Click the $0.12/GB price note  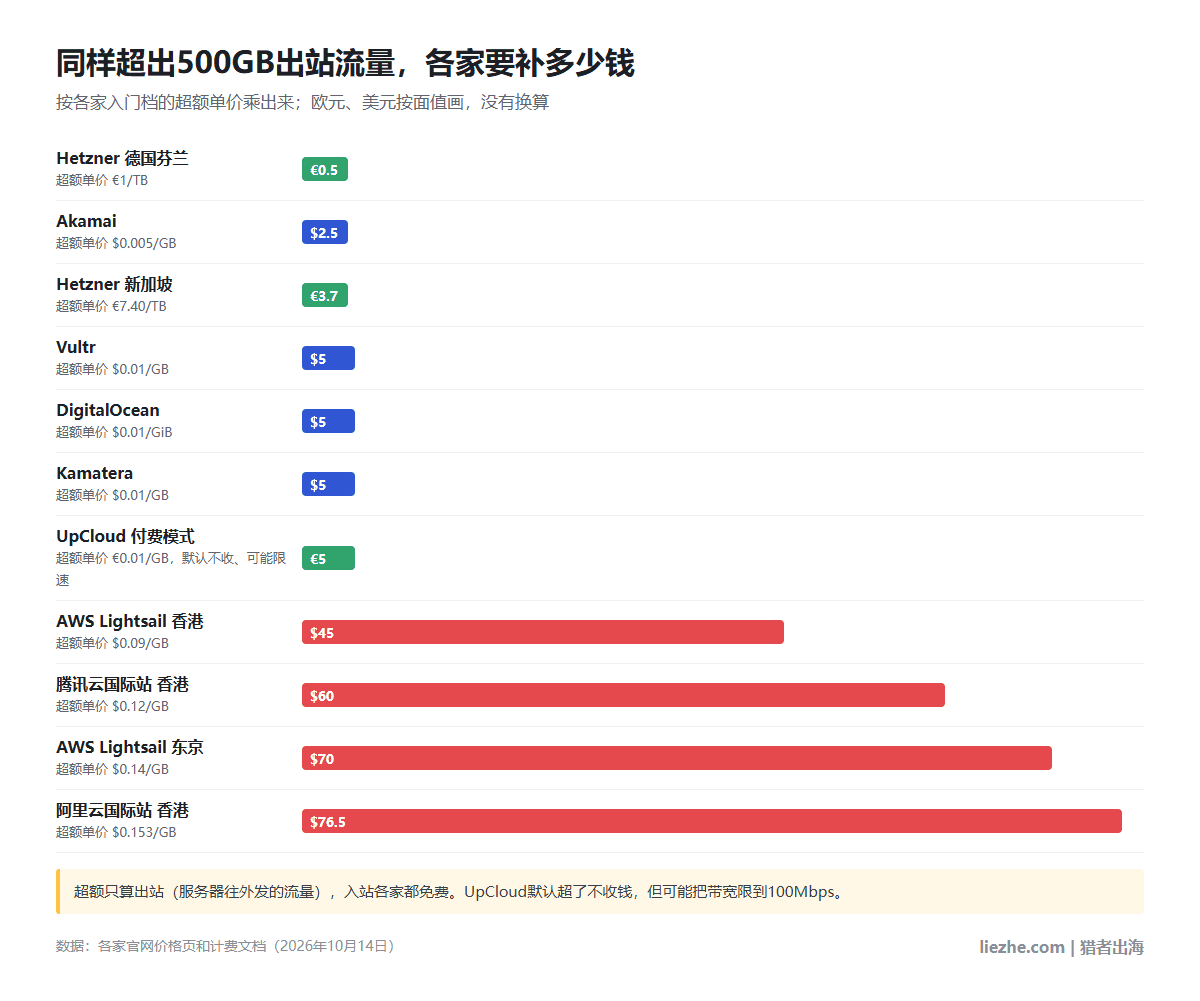coord(112,706)
